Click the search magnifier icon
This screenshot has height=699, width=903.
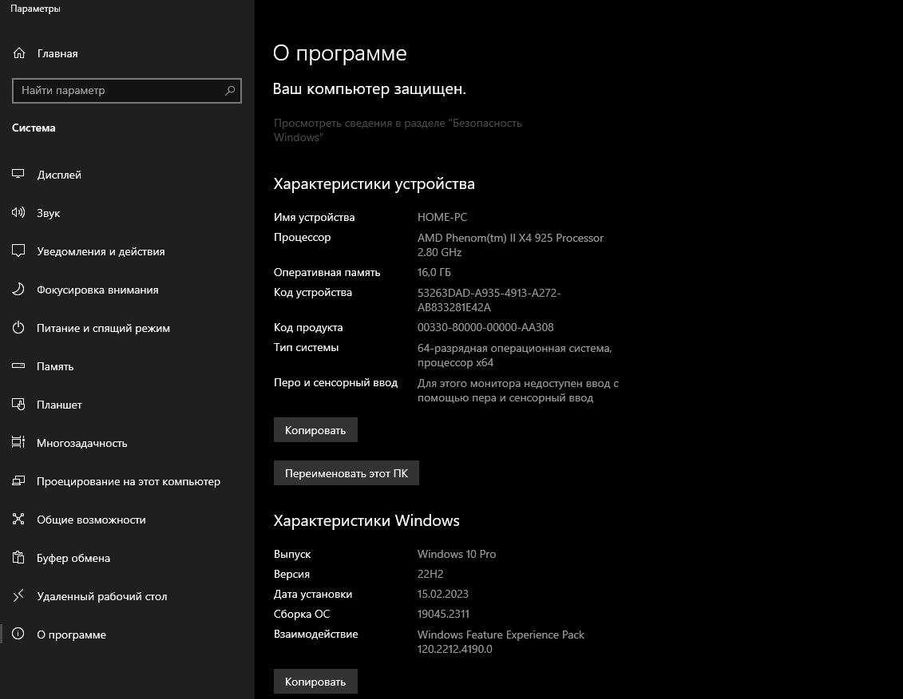[x=230, y=90]
